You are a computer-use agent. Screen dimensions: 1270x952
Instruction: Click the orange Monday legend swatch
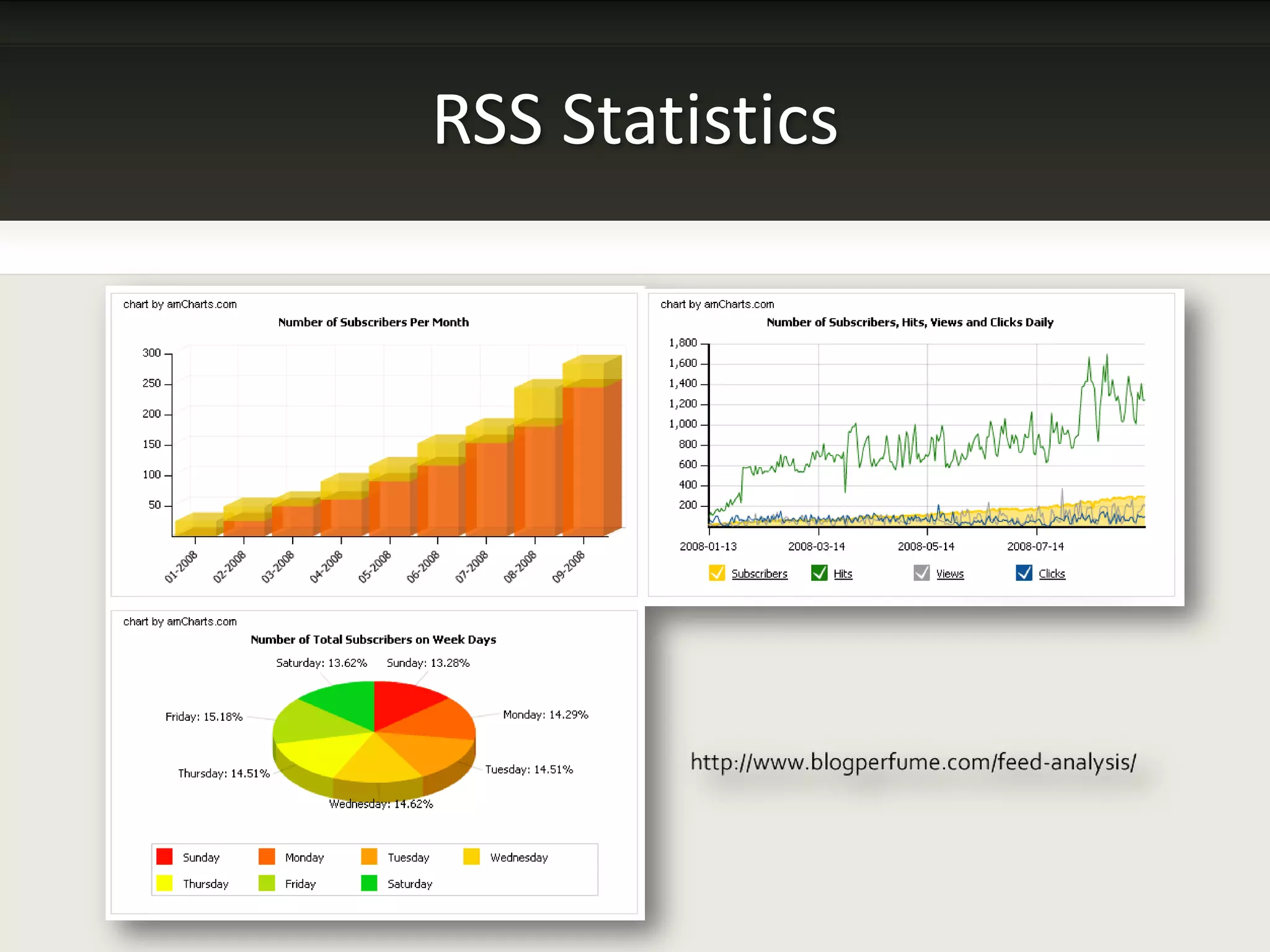point(267,857)
